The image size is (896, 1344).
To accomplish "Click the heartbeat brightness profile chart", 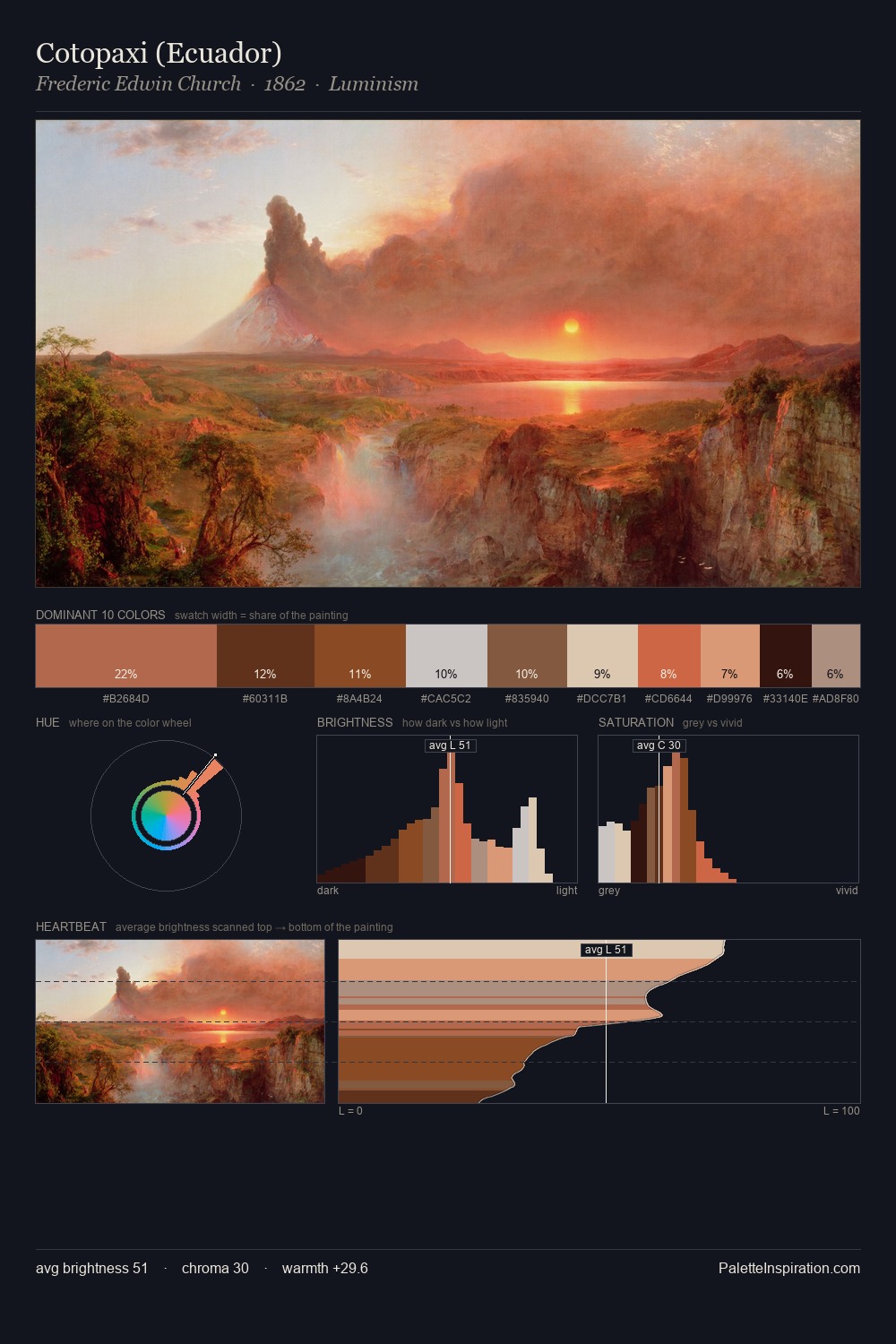I will [599, 1021].
